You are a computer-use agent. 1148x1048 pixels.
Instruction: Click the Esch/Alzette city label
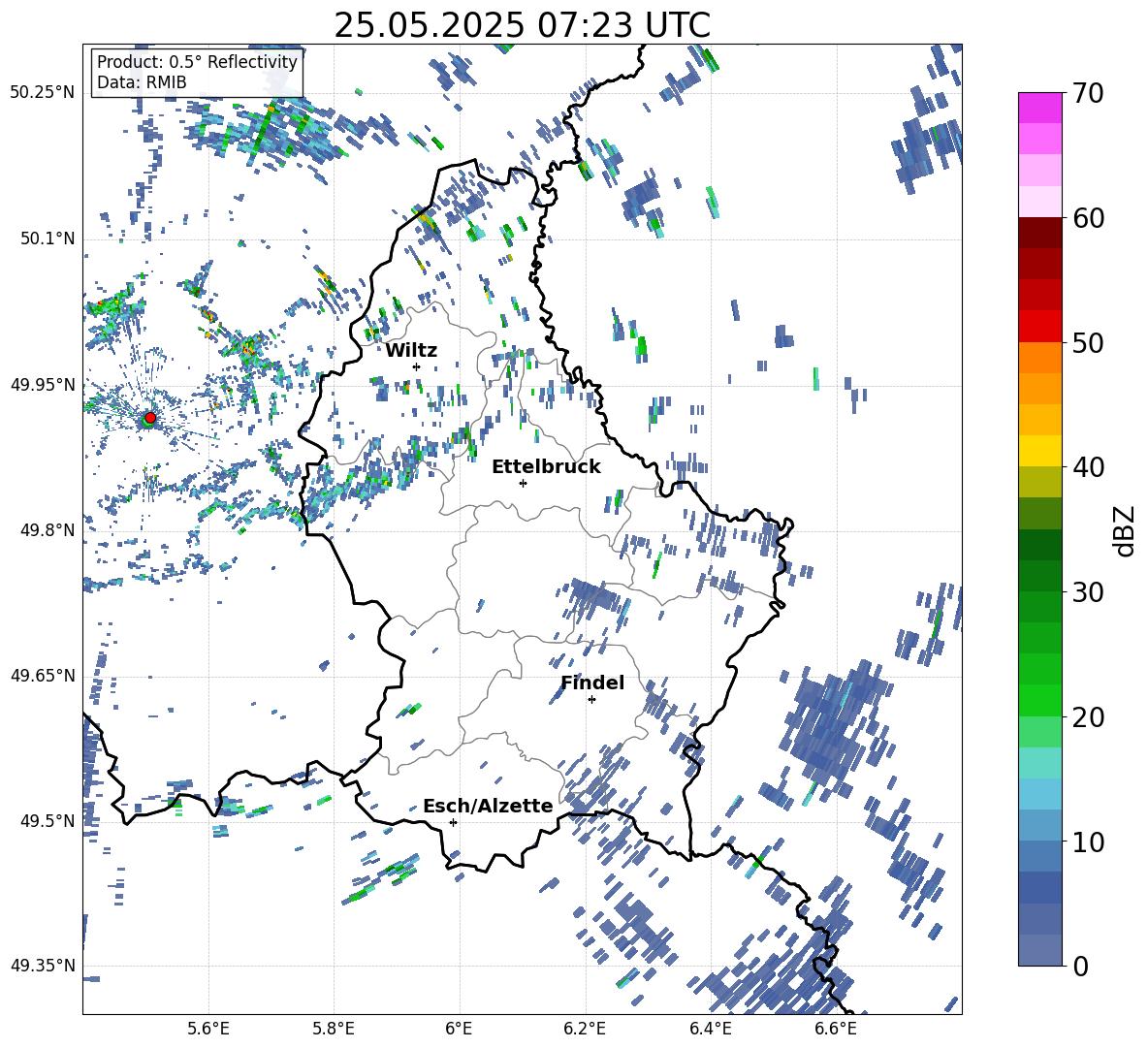tap(488, 806)
